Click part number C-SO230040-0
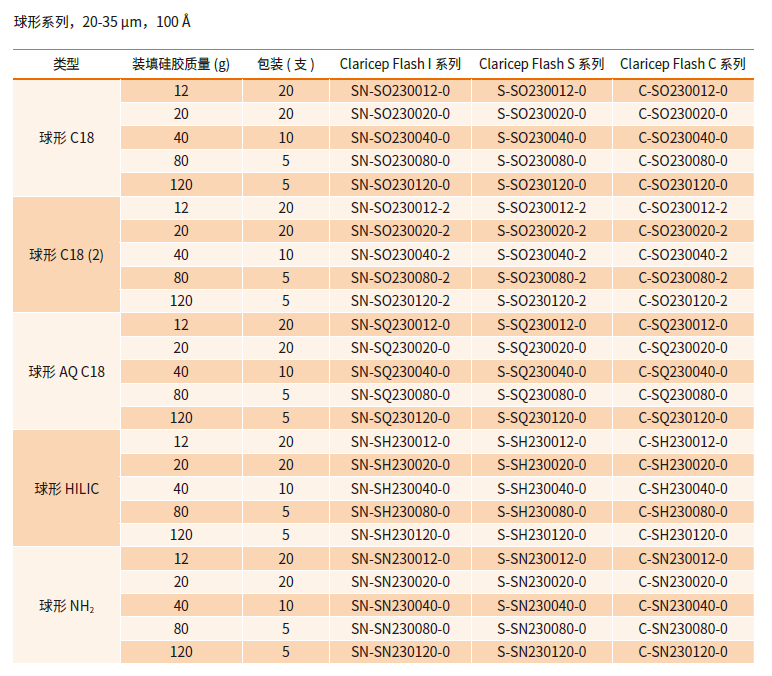The height and width of the screenshot is (676, 772). 683,138
